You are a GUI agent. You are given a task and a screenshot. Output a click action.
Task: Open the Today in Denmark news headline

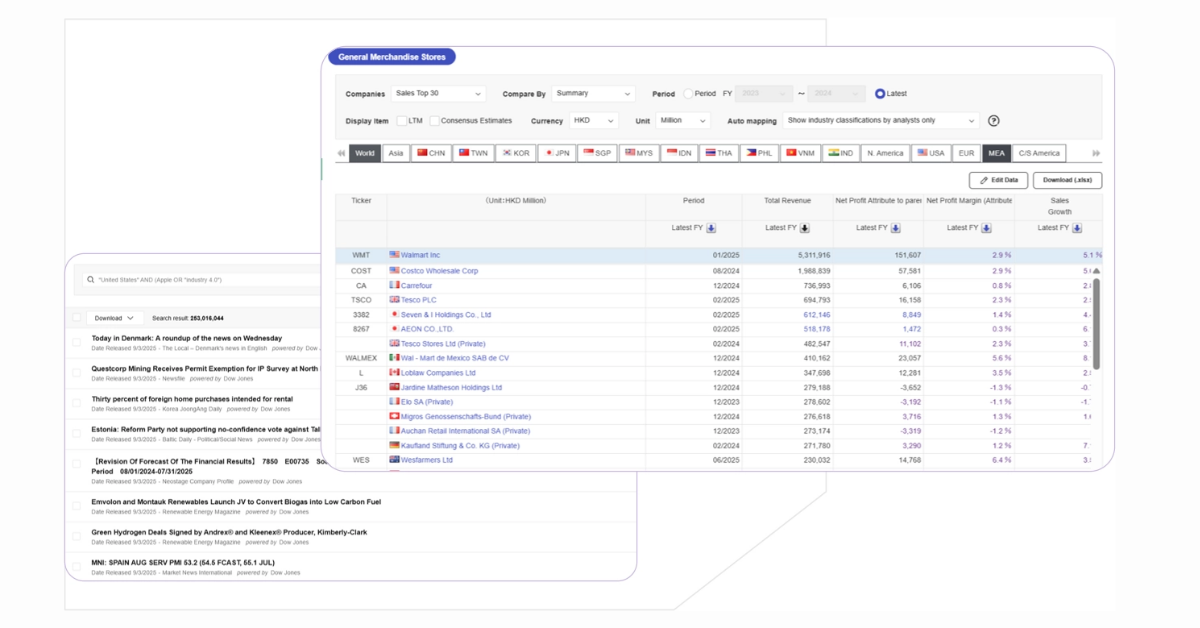coord(187,338)
